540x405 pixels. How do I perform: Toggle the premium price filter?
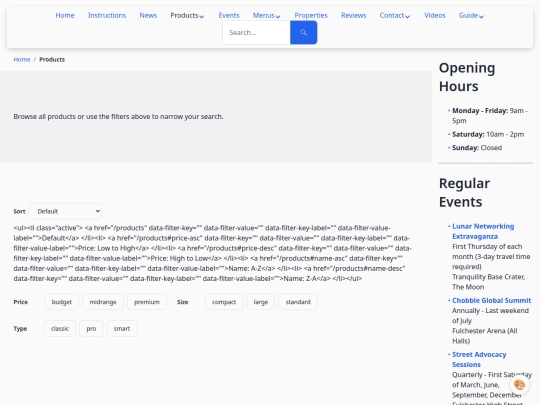tap(147, 302)
